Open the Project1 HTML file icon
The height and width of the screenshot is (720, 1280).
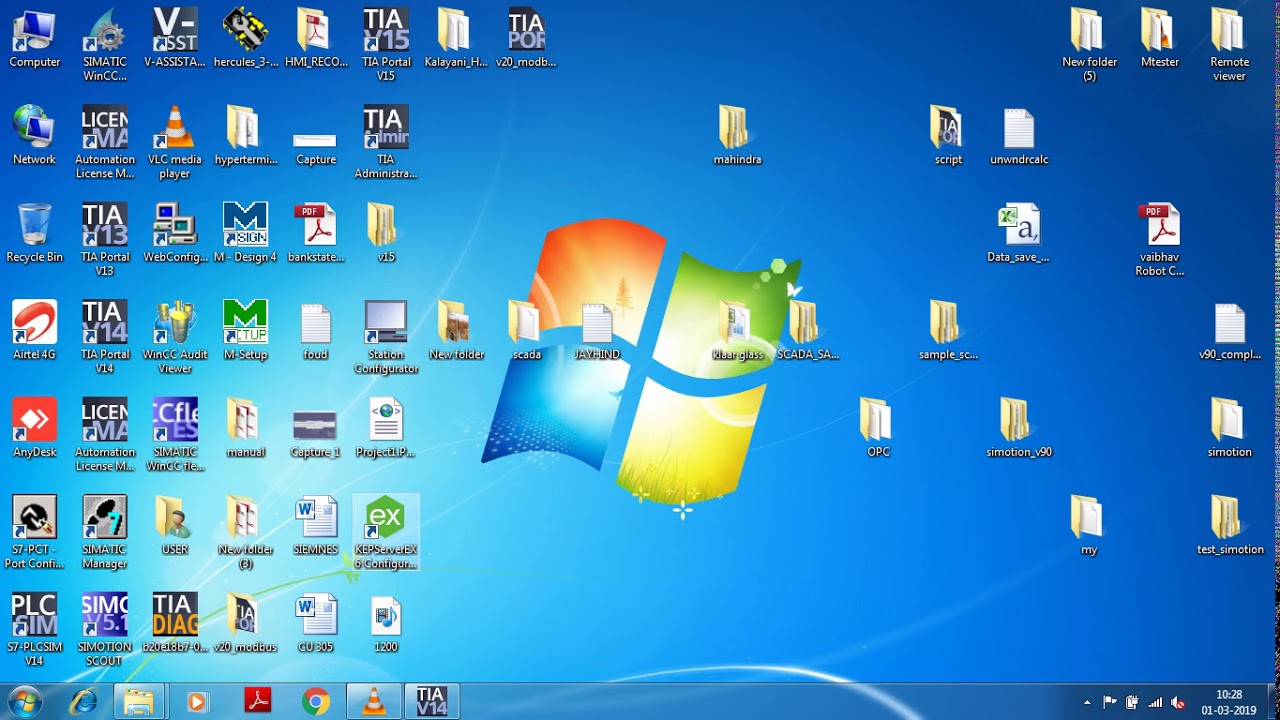tap(386, 429)
